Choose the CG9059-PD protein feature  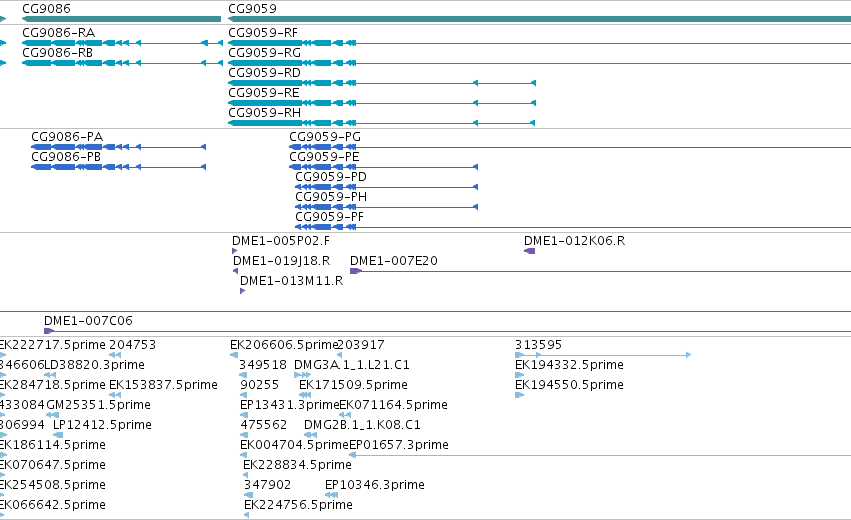(331, 177)
